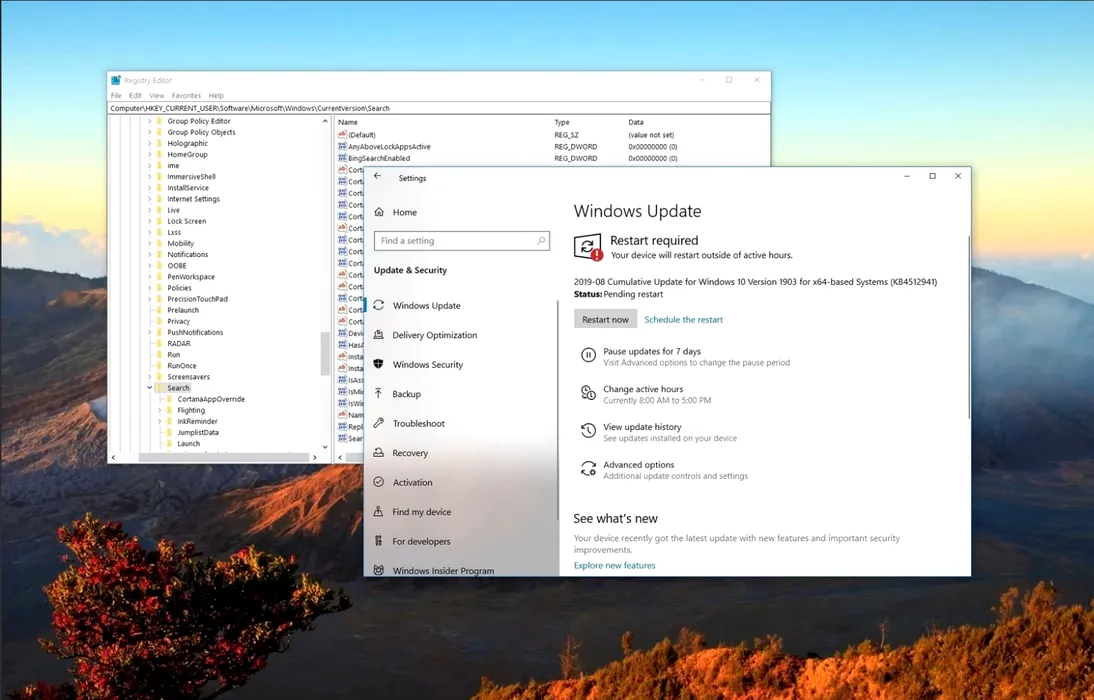This screenshot has width=1094, height=700.
Task: Click the Troubleshoot wrench icon
Action: [x=379, y=423]
